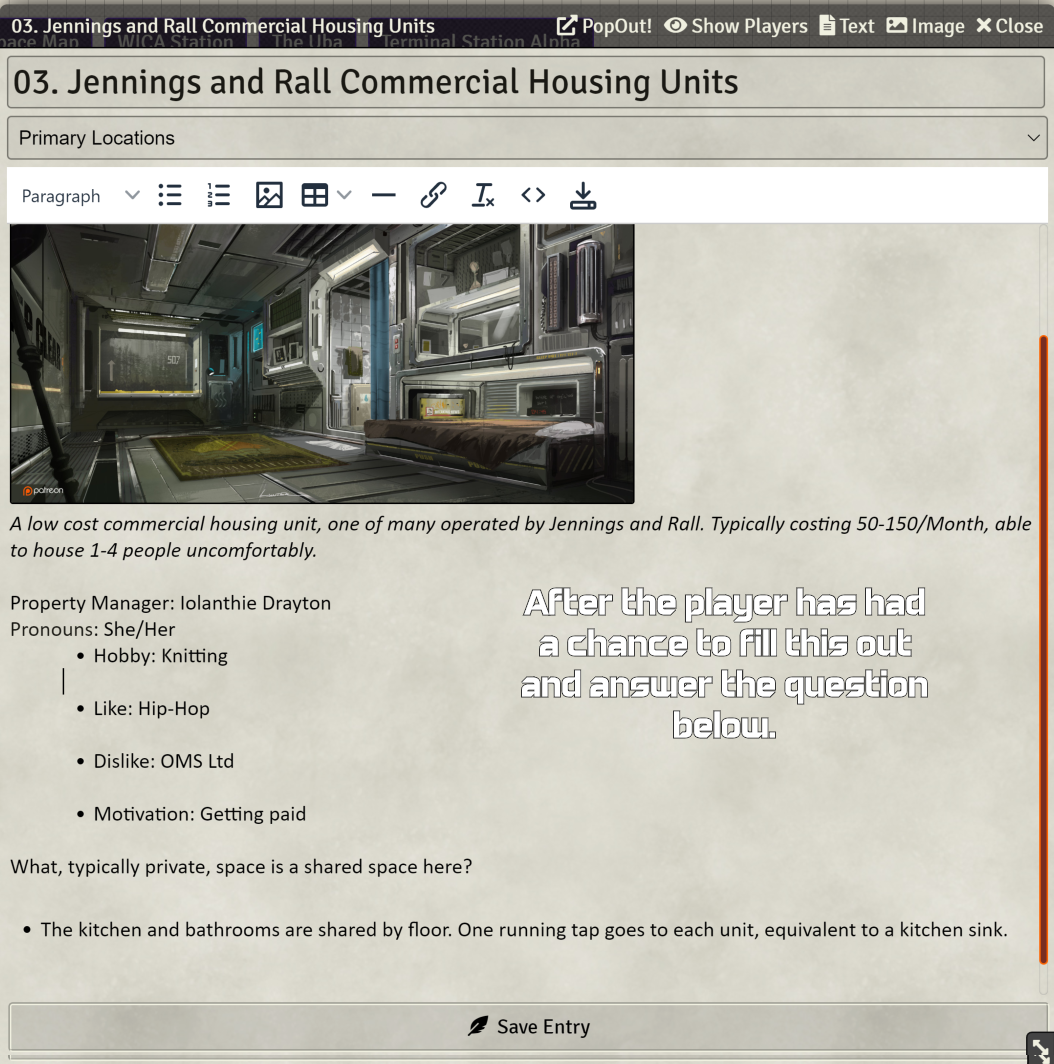Click the 'Dislike: OMS Ltd' bullet text
Image resolution: width=1054 pixels, height=1064 pixels.
tap(164, 761)
